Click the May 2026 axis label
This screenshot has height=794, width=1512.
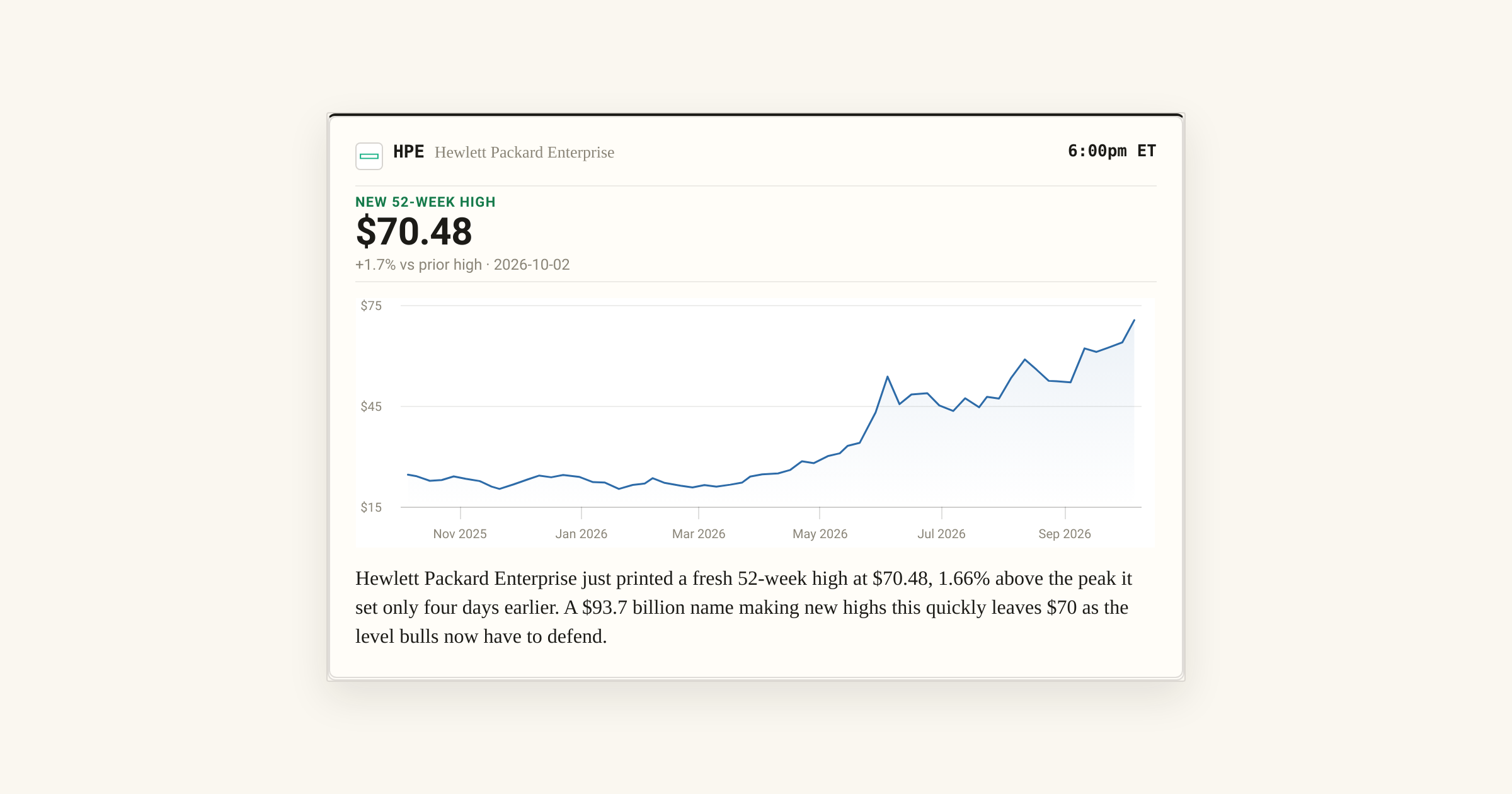point(820,534)
